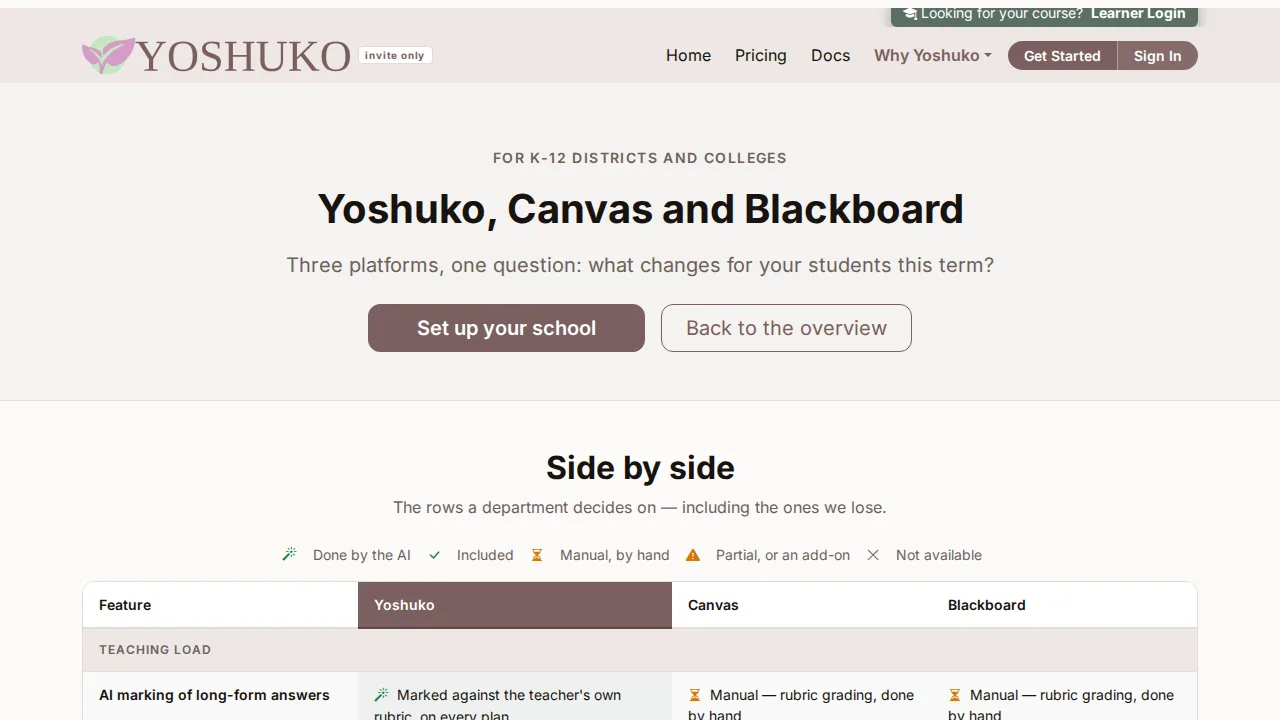
Task: Click the Three platforms, one question subtitle
Action: [640, 265]
